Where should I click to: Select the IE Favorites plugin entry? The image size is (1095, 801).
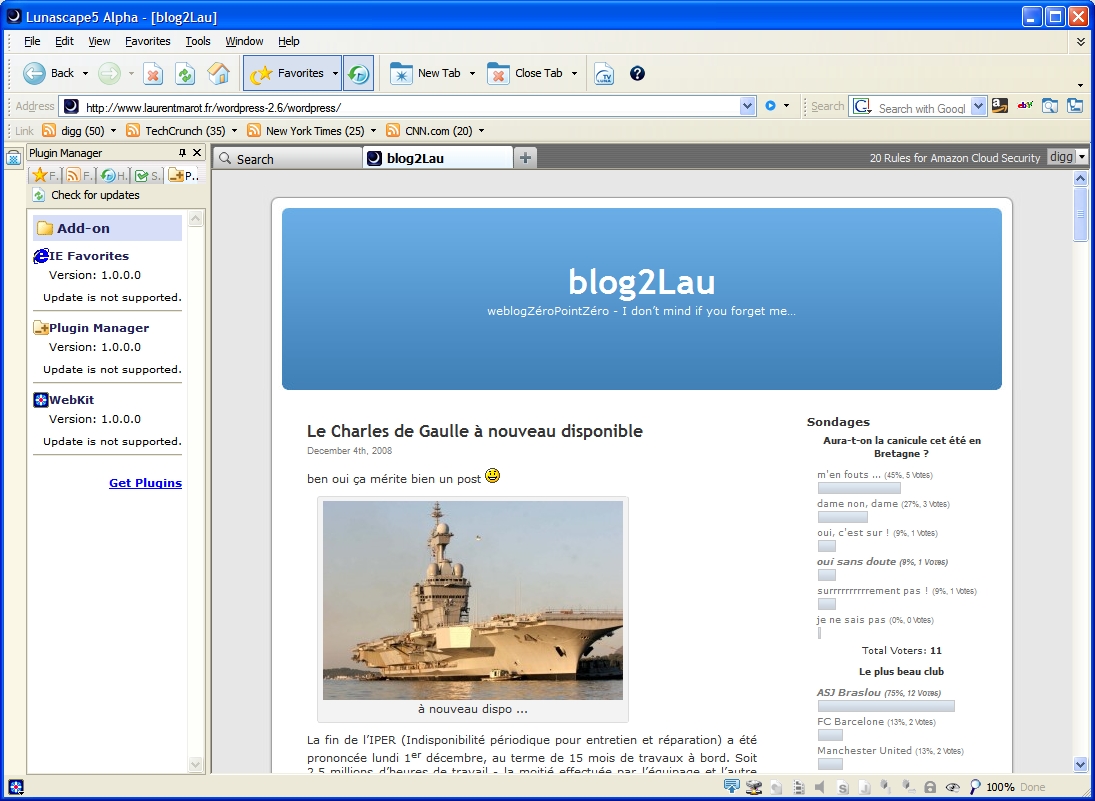(89, 256)
